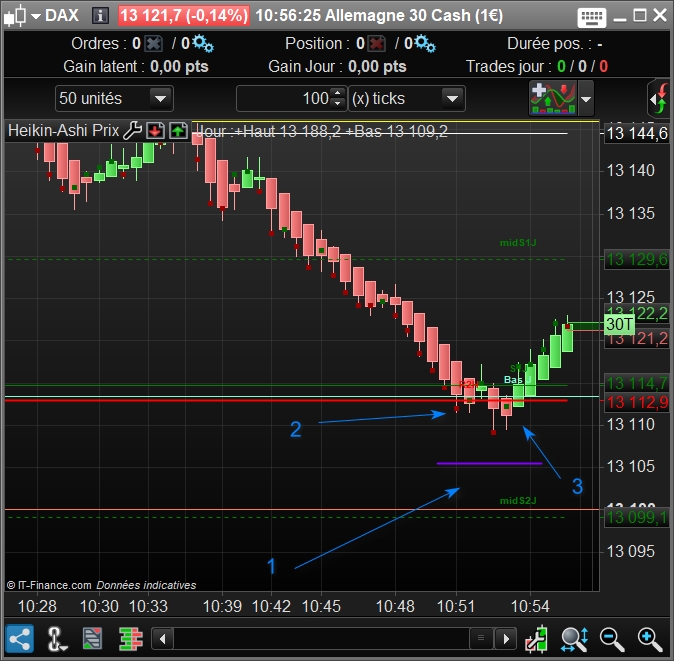Close position with the red X icon
Image resolution: width=674 pixels, height=661 pixels.
pyautogui.click(x=377, y=43)
